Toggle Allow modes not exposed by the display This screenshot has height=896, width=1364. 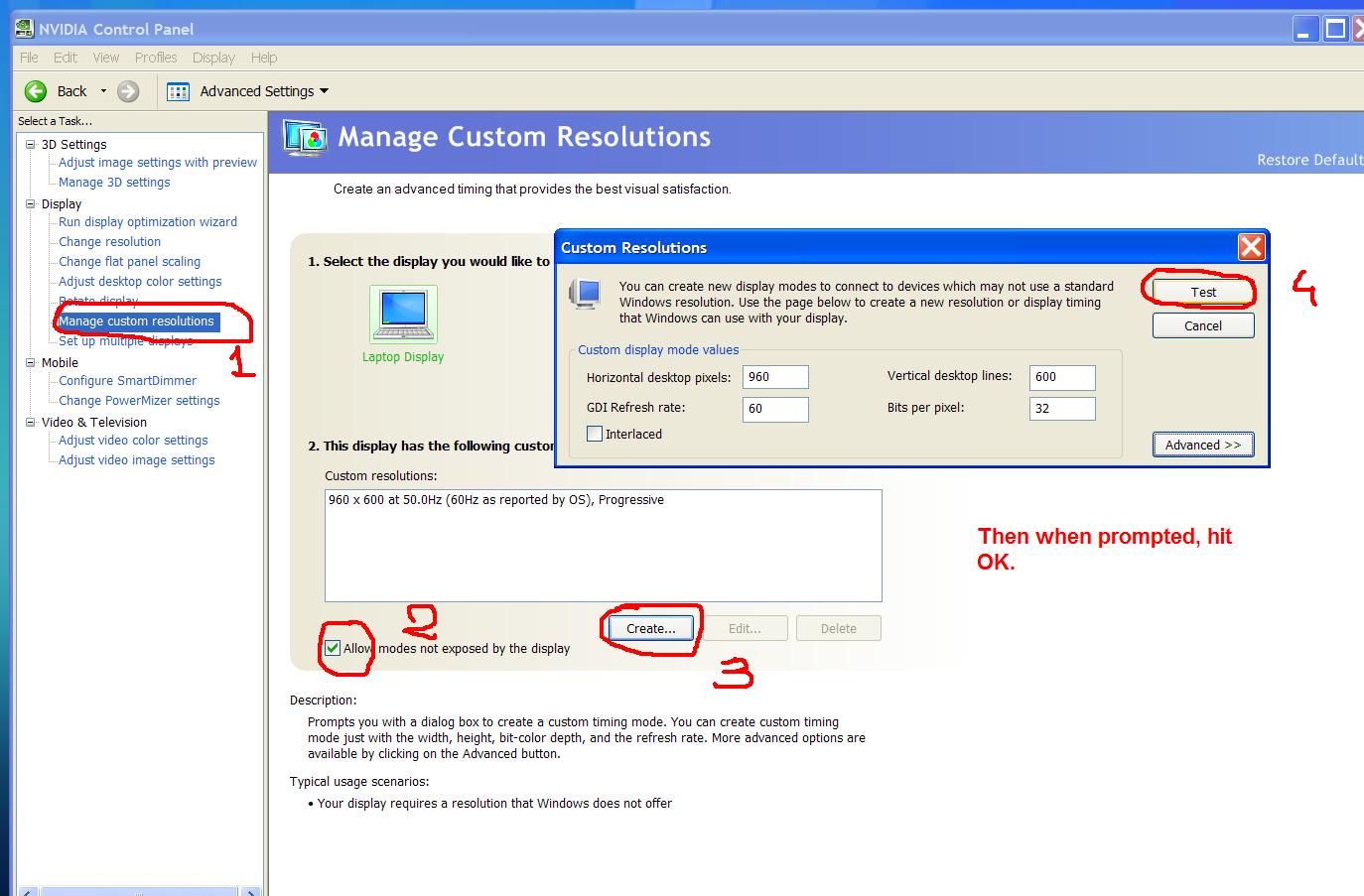[333, 649]
